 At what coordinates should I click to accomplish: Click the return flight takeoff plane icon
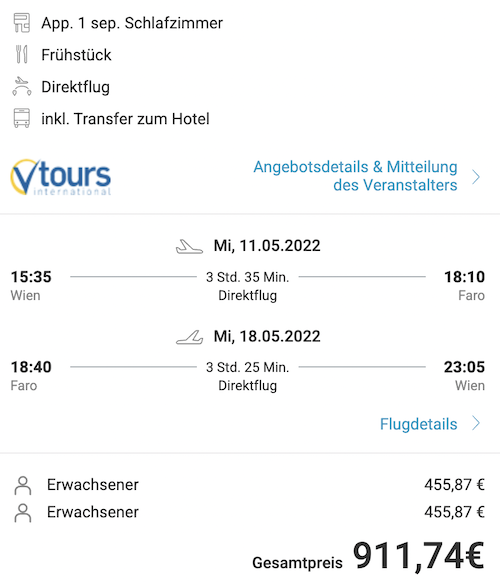pos(189,337)
